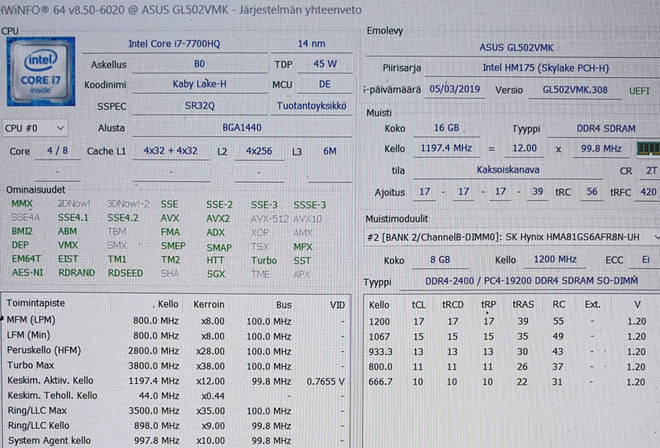Select the greyed-out AVX-512 flag
This screenshot has width=660, height=448.
pyautogui.click(x=269, y=219)
